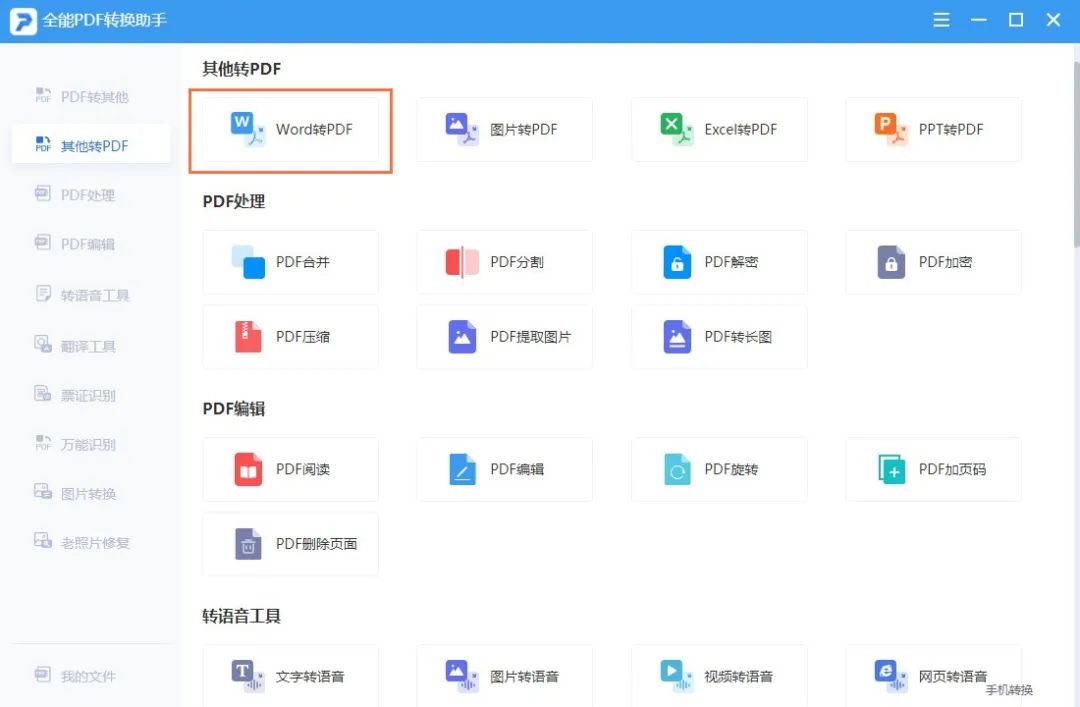Open the PDF阅读 reader icon
Image resolution: width=1080 pixels, height=707 pixels.
point(248,469)
